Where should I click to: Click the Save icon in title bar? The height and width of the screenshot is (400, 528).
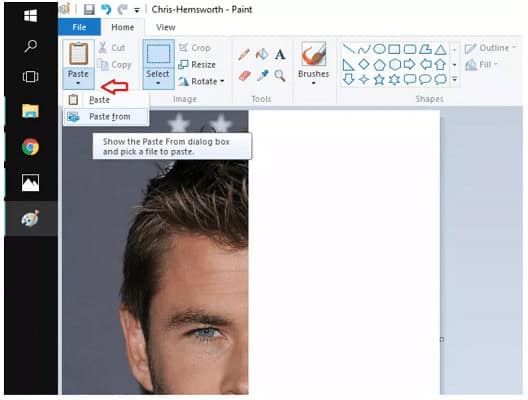(89, 9)
